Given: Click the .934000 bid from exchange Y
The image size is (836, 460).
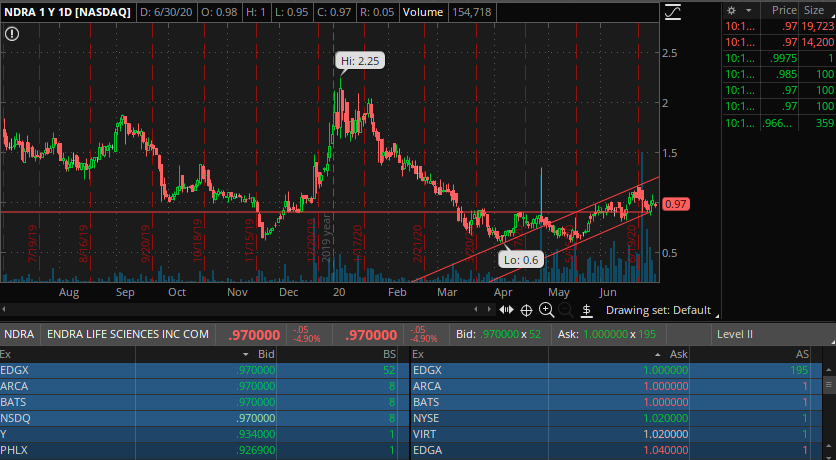Looking at the screenshot, I should click(255, 434).
